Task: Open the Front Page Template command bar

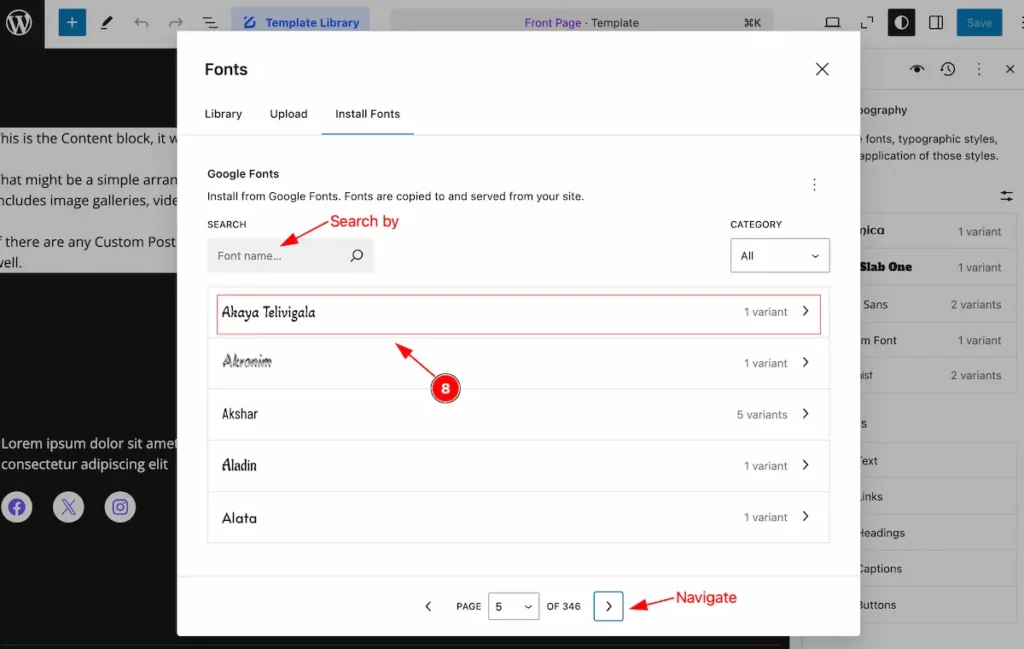Action: 581,22
